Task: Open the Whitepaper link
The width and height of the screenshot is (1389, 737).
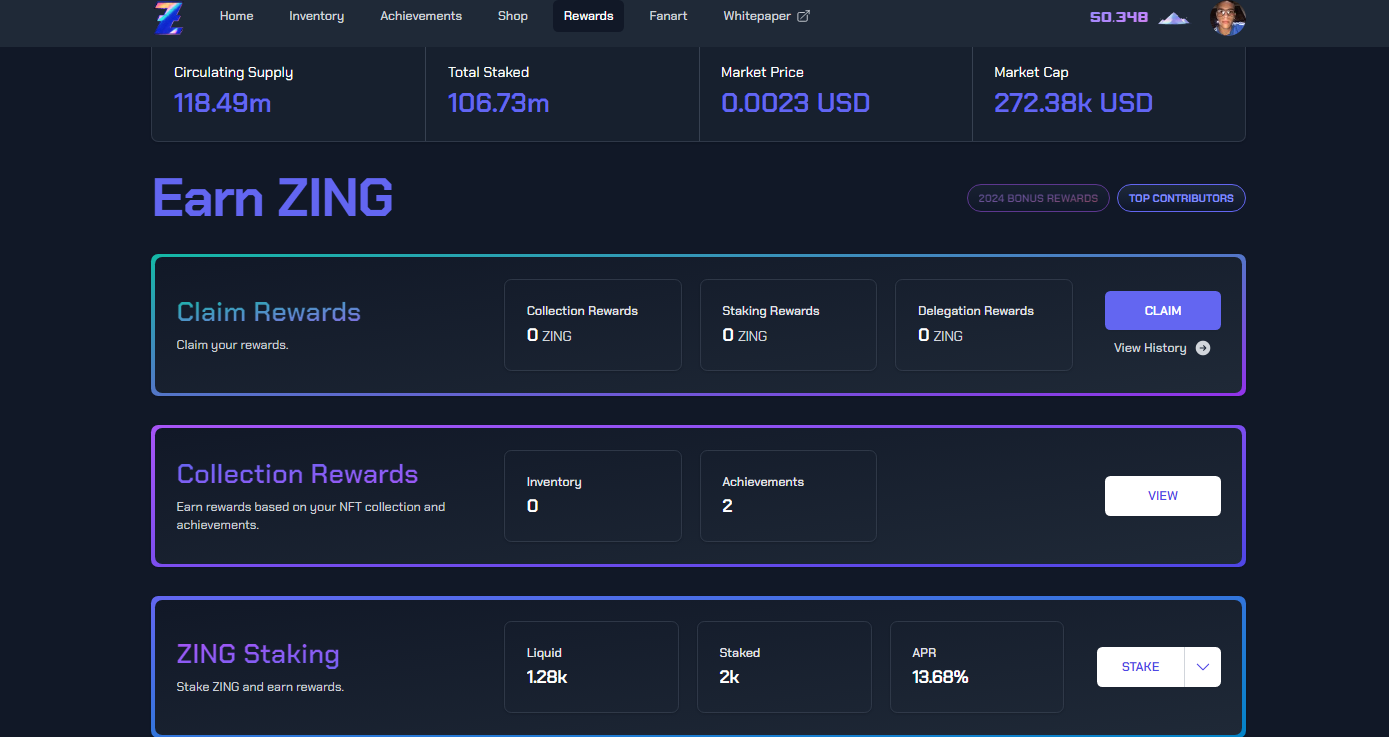Action: [x=766, y=16]
